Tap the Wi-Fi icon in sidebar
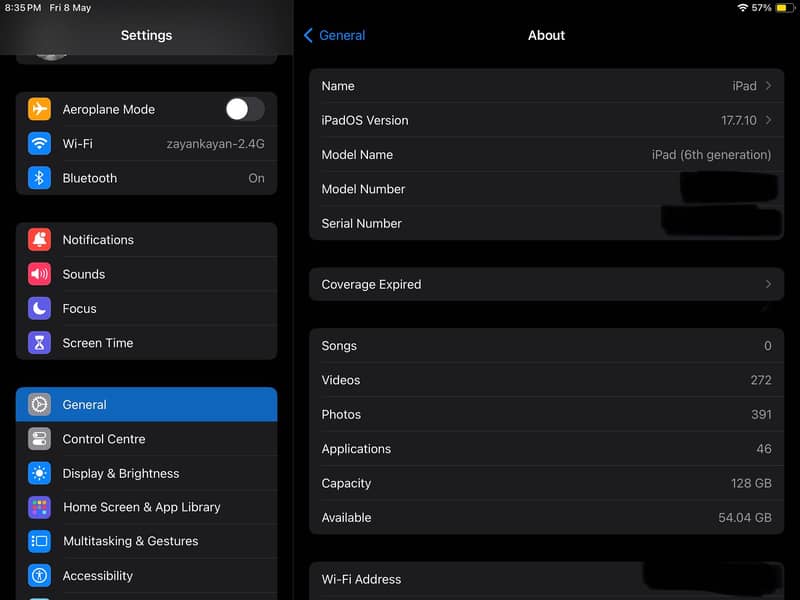This screenshot has width=800, height=600. point(39,143)
